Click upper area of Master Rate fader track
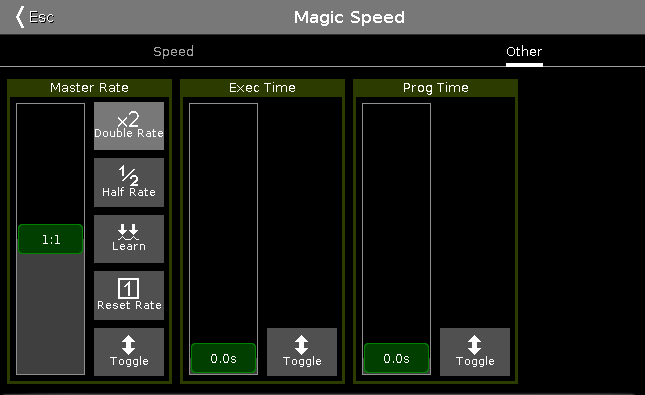 pyautogui.click(x=51, y=156)
